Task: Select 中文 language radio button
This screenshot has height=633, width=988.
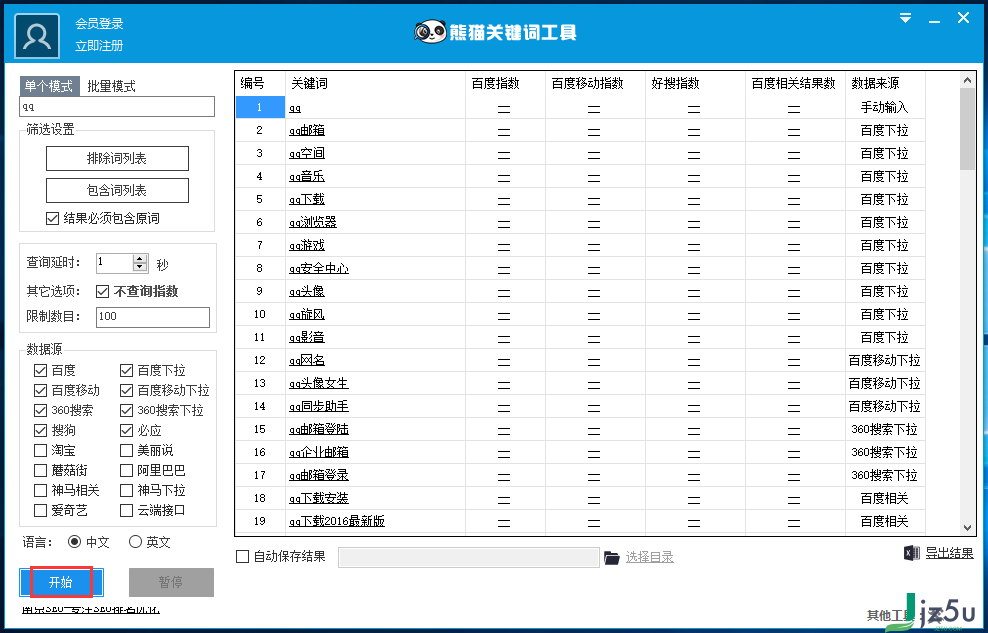Action: click(74, 542)
